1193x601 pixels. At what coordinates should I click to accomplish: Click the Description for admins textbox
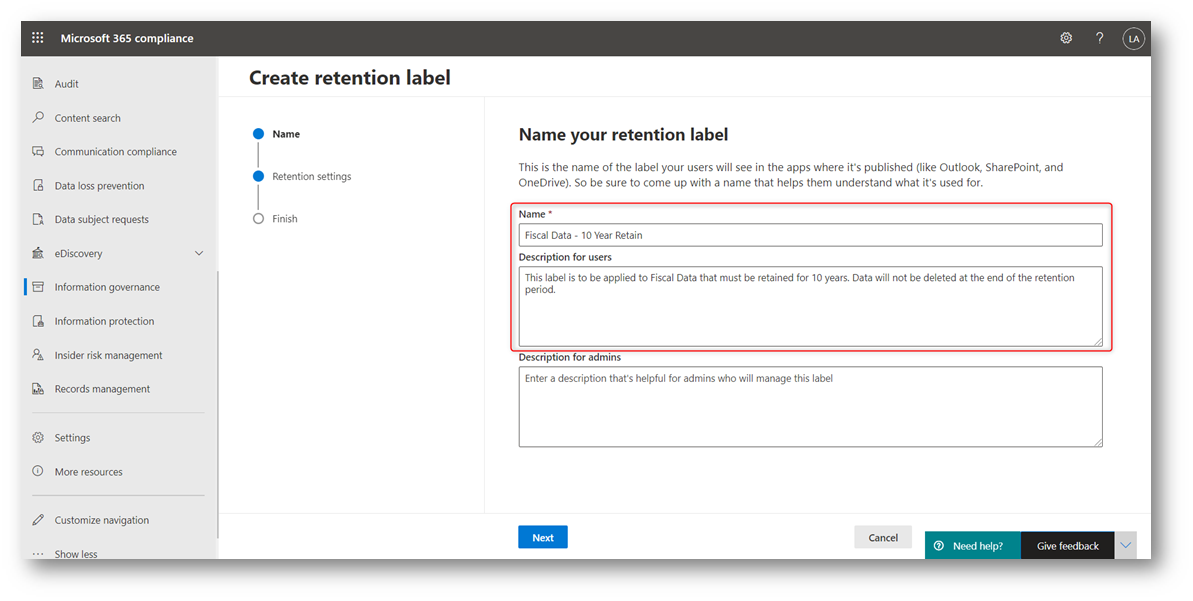pyautogui.click(x=810, y=407)
